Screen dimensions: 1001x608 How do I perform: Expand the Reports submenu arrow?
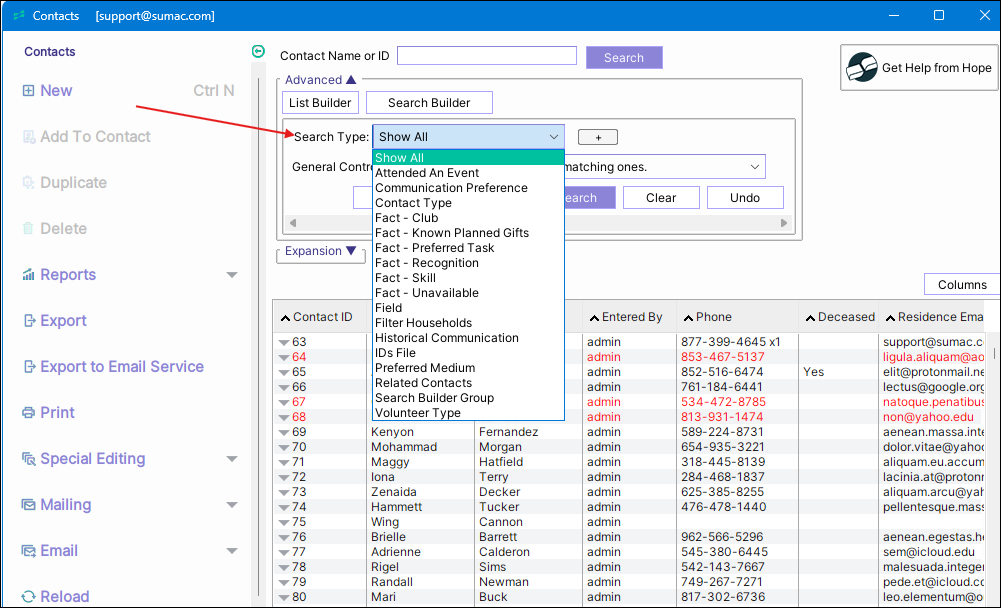232,275
